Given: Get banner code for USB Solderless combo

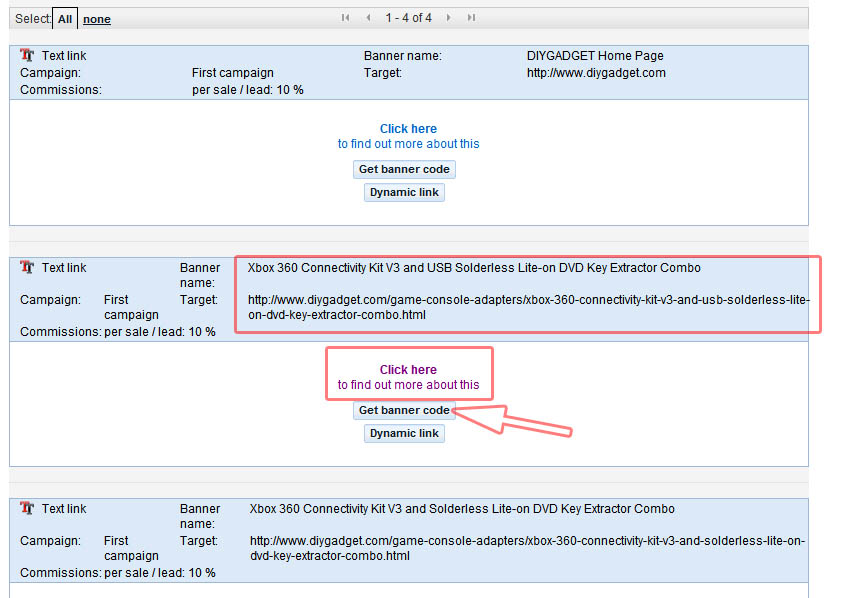Looking at the screenshot, I should (x=404, y=411).
